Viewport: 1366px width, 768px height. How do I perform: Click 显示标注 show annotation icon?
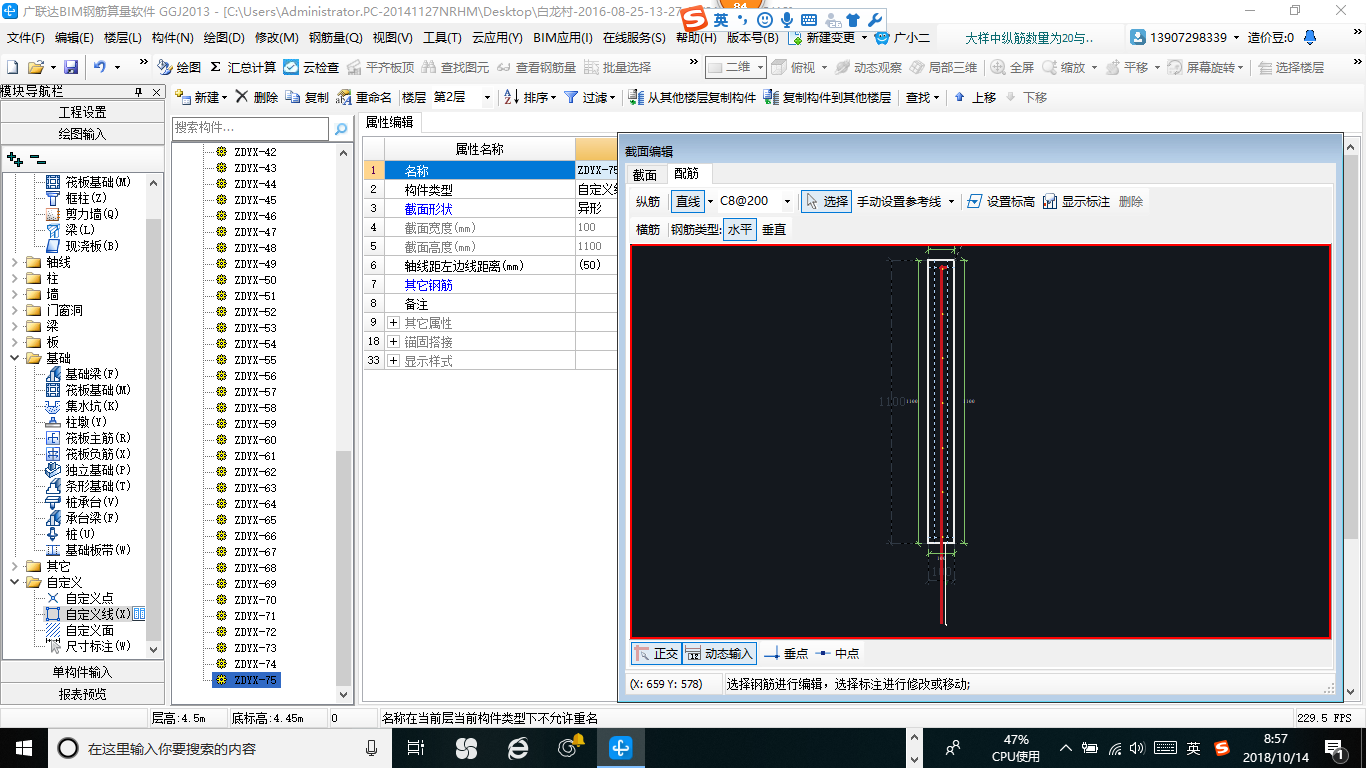[1076, 201]
